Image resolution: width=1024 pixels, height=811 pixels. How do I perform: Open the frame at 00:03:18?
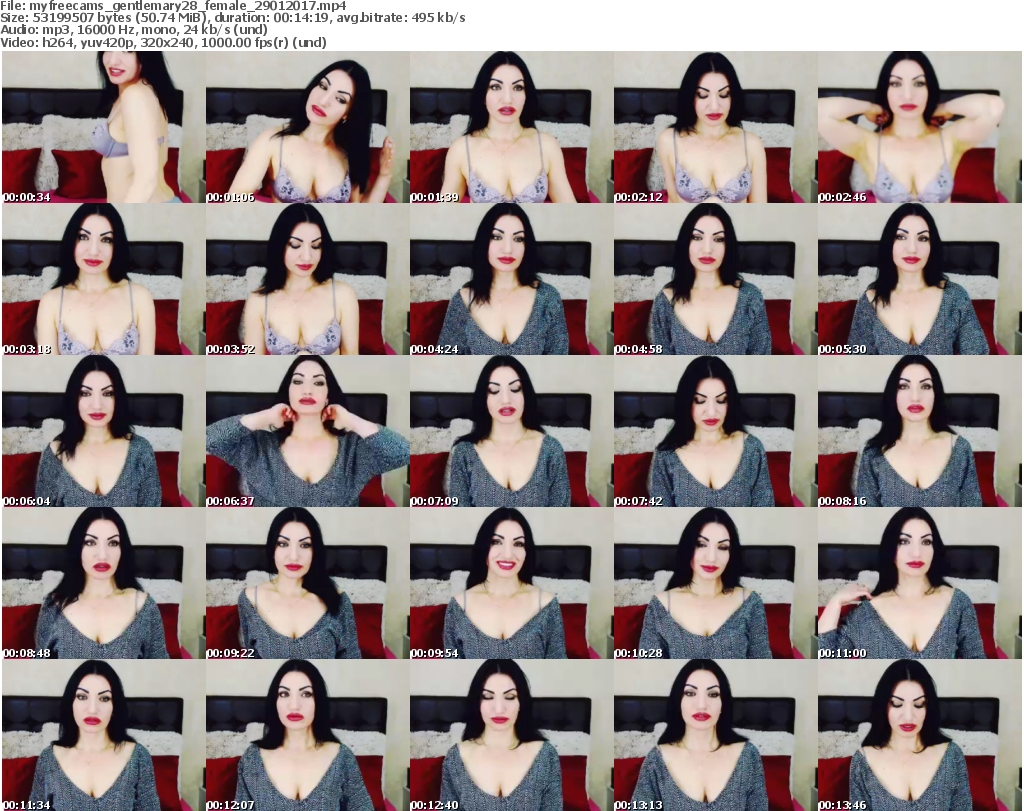103,279
